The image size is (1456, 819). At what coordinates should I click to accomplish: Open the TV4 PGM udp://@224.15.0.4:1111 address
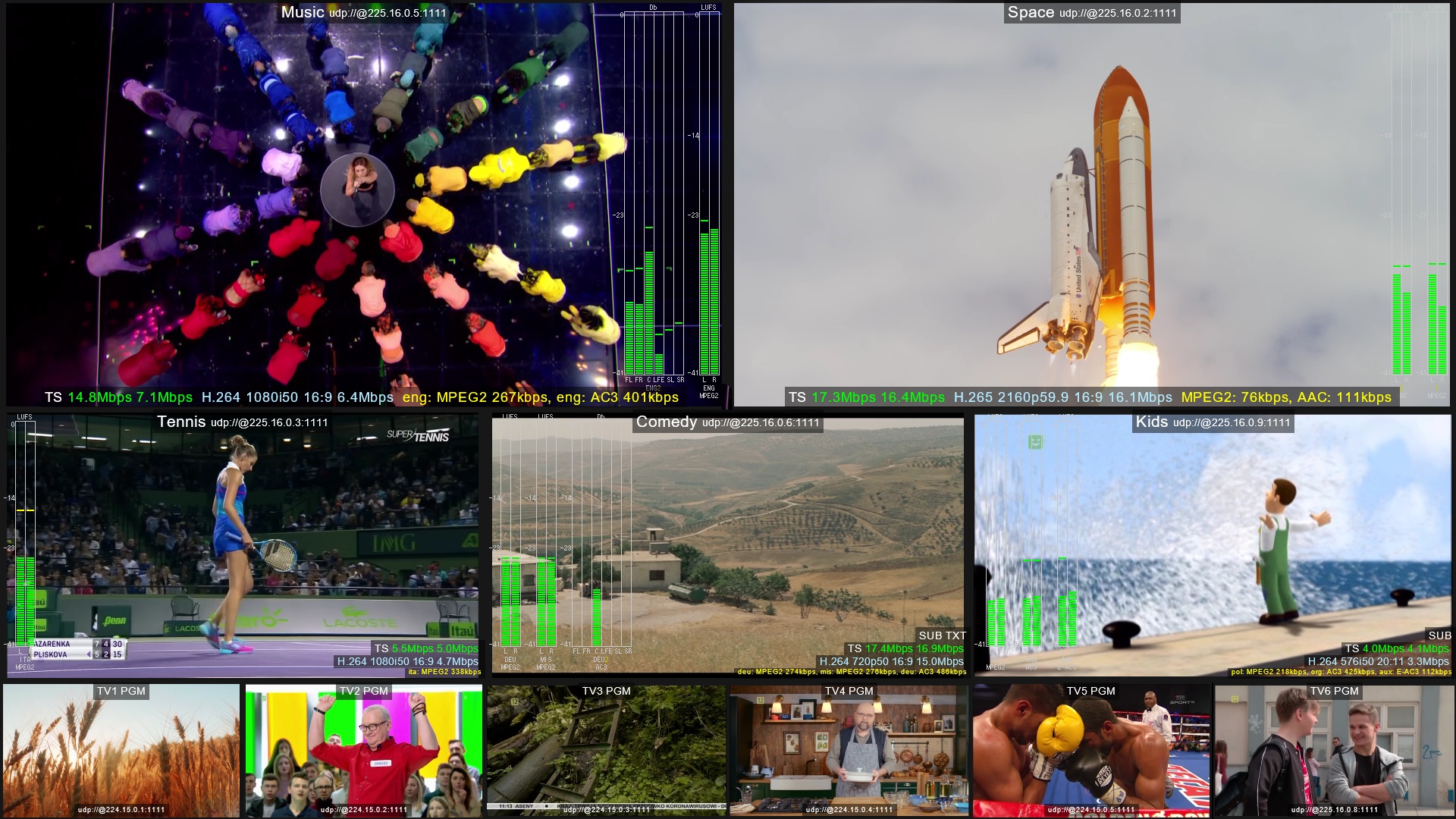(849, 808)
